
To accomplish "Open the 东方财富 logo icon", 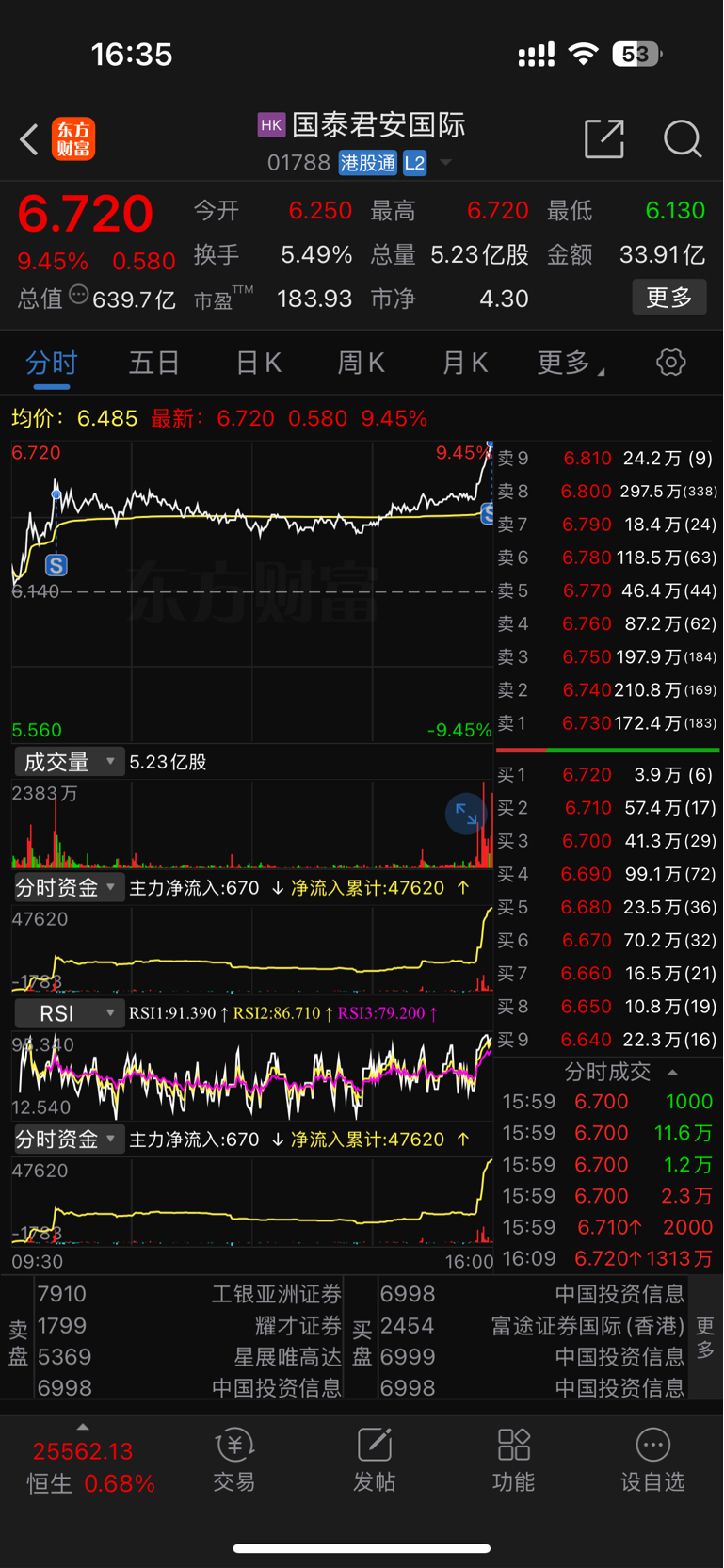I will (73, 139).
